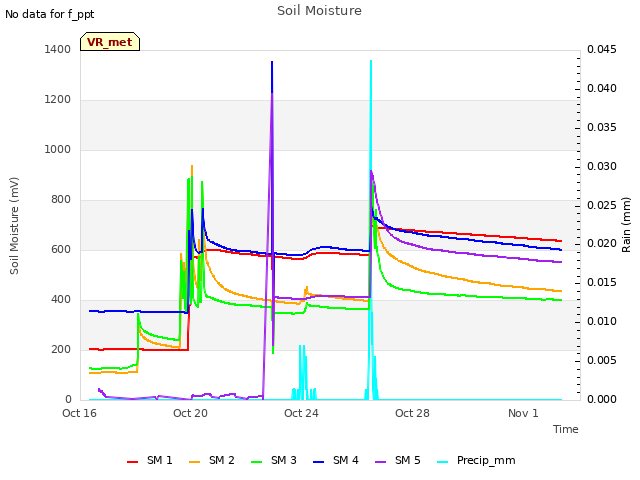
Task: Click the 0.010 right axis value
Action: (x=602, y=322)
